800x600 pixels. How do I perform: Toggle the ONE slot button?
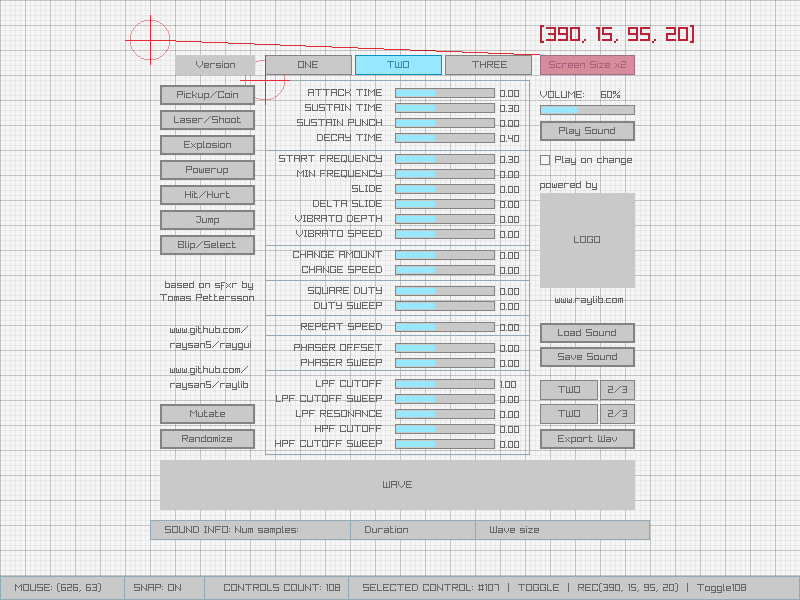[x=307, y=65]
